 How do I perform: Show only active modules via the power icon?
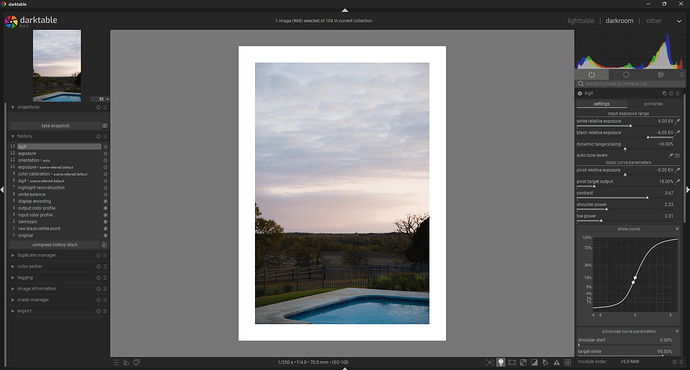coord(591,75)
